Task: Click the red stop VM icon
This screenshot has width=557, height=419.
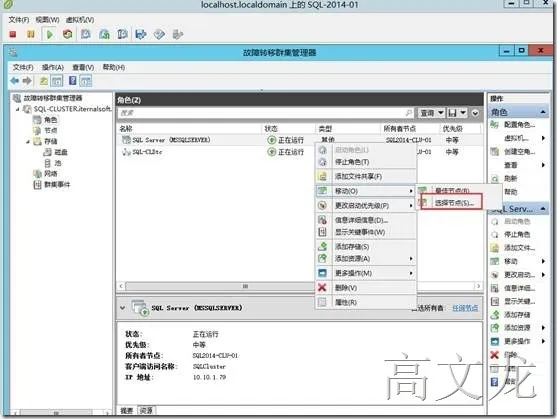Action: point(13,34)
